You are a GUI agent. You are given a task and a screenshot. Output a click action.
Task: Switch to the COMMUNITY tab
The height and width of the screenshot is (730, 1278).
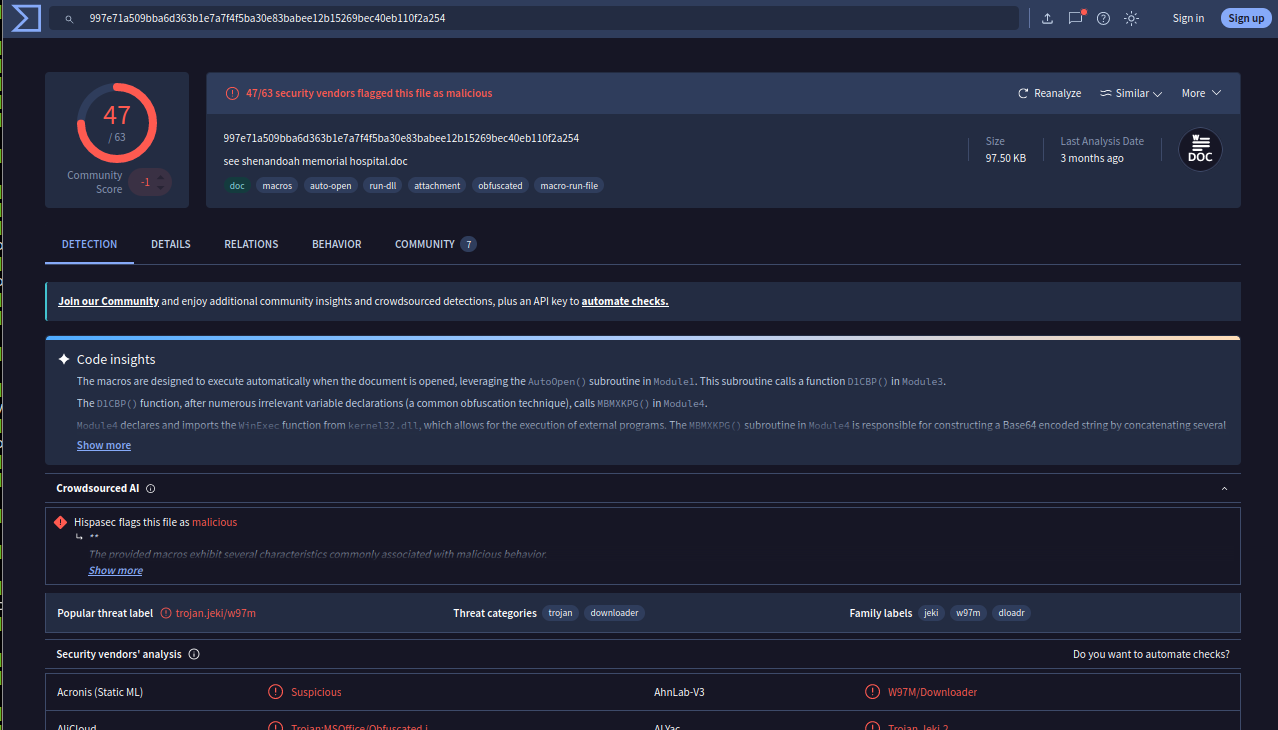point(435,244)
